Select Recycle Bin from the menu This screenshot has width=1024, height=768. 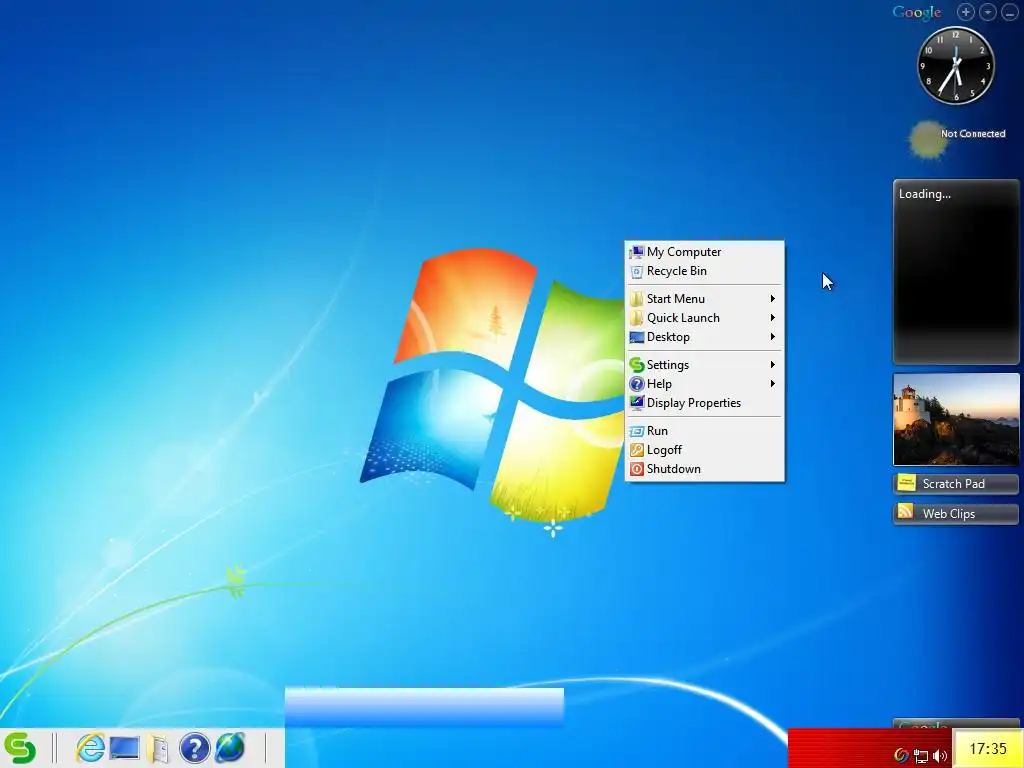pyautogui.click(x=705, y=271)
